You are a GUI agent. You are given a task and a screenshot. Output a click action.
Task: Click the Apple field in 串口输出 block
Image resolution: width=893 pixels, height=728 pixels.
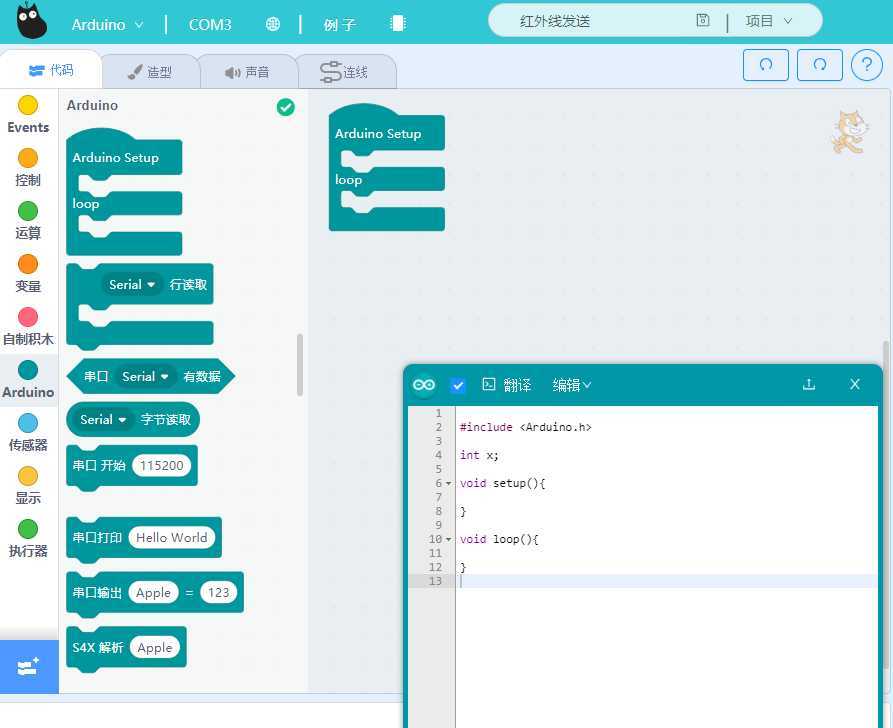[153, 592]
